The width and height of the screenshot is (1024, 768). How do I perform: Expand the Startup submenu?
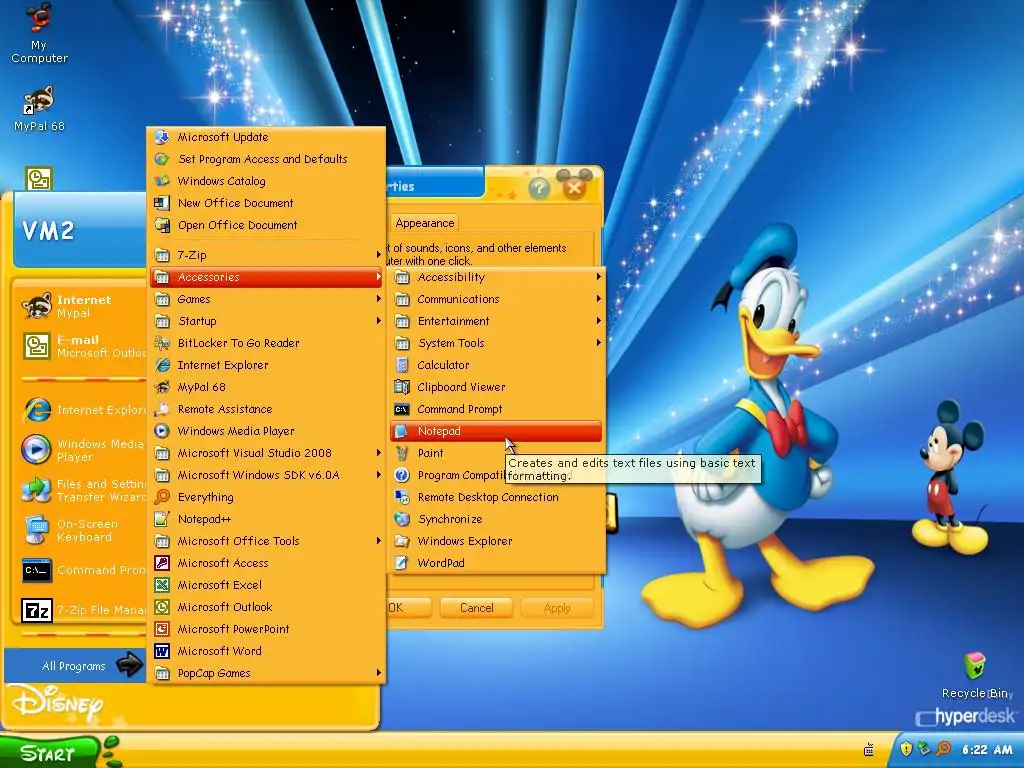[266, 321]
